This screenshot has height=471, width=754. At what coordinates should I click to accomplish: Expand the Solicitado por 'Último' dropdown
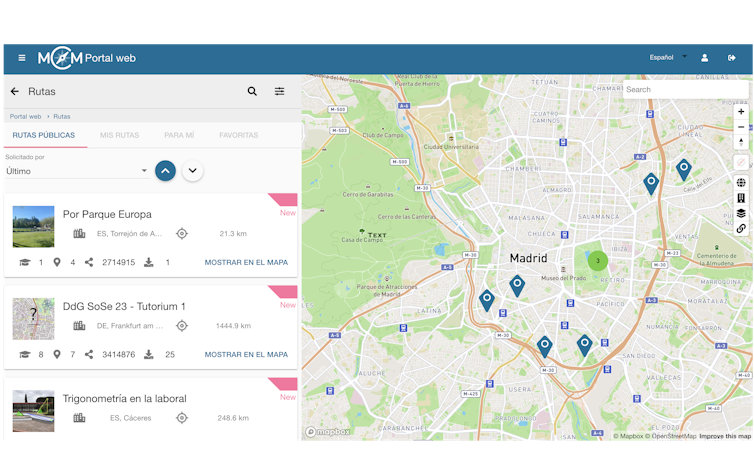coord(77,171)
